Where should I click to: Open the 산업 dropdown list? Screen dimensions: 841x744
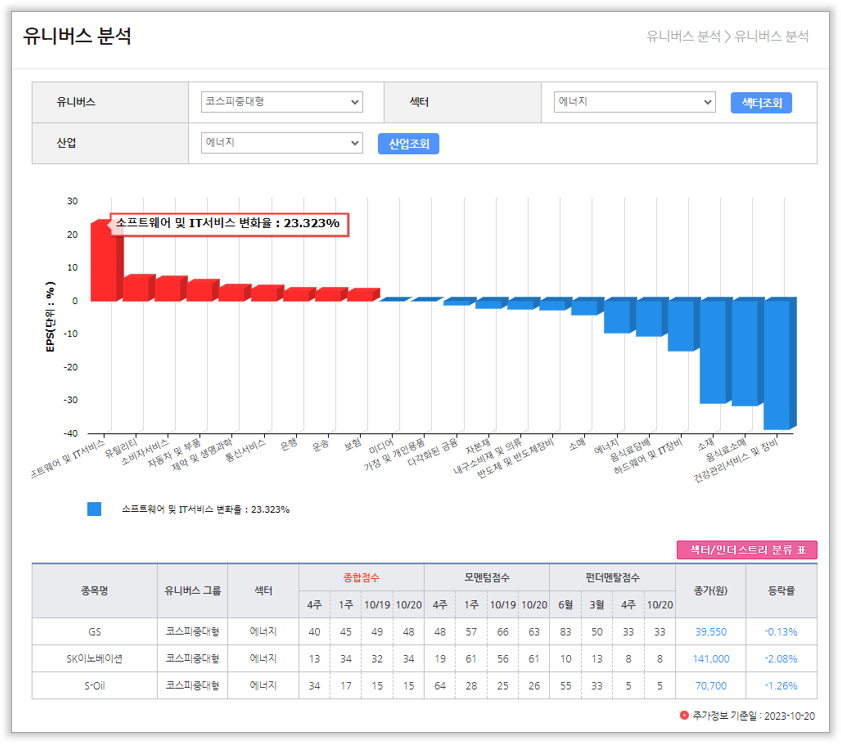point(281,143)
